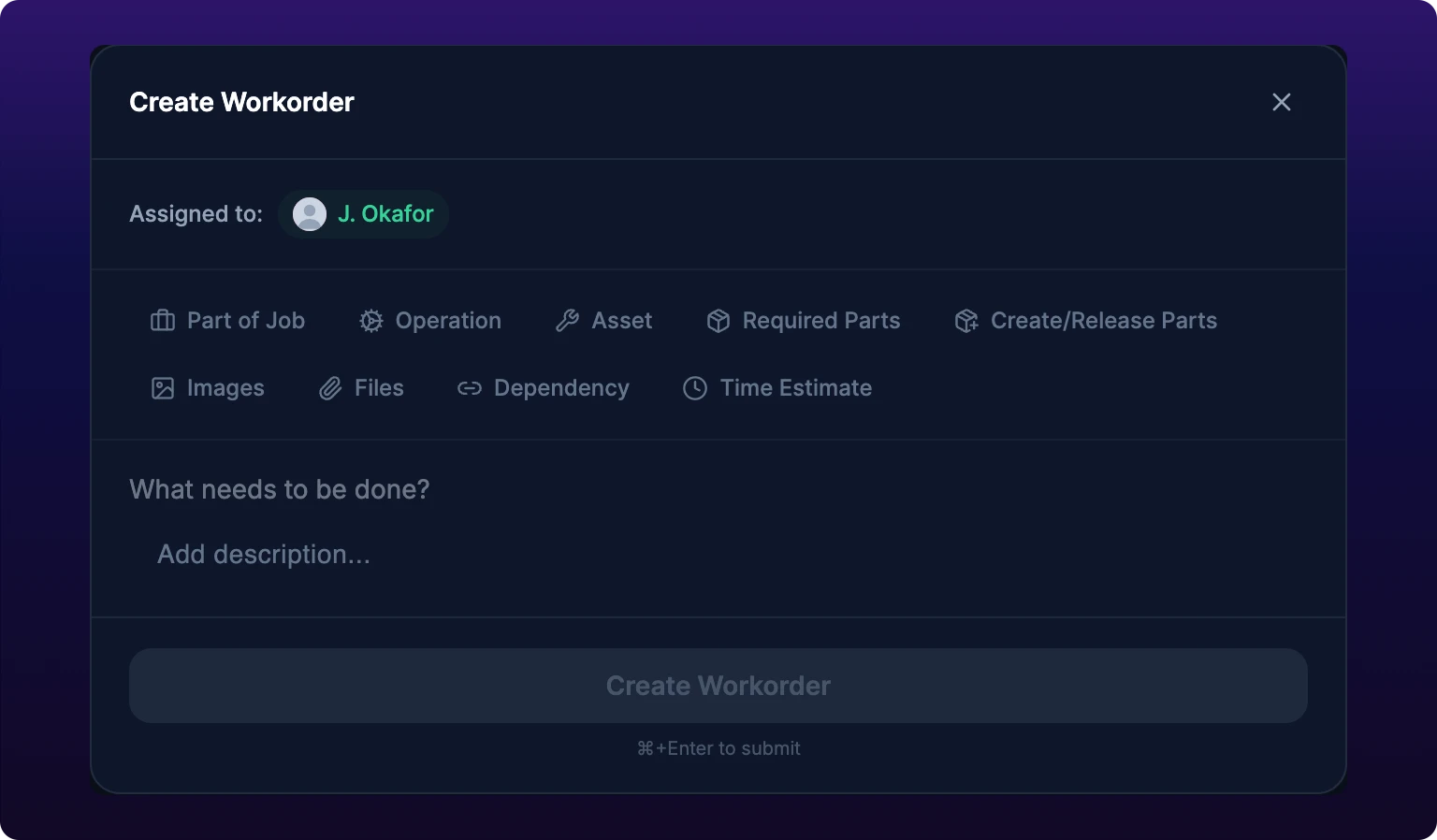Attach documents with the Files paperclip icon
1437x840 pixels.
(330, 388)
